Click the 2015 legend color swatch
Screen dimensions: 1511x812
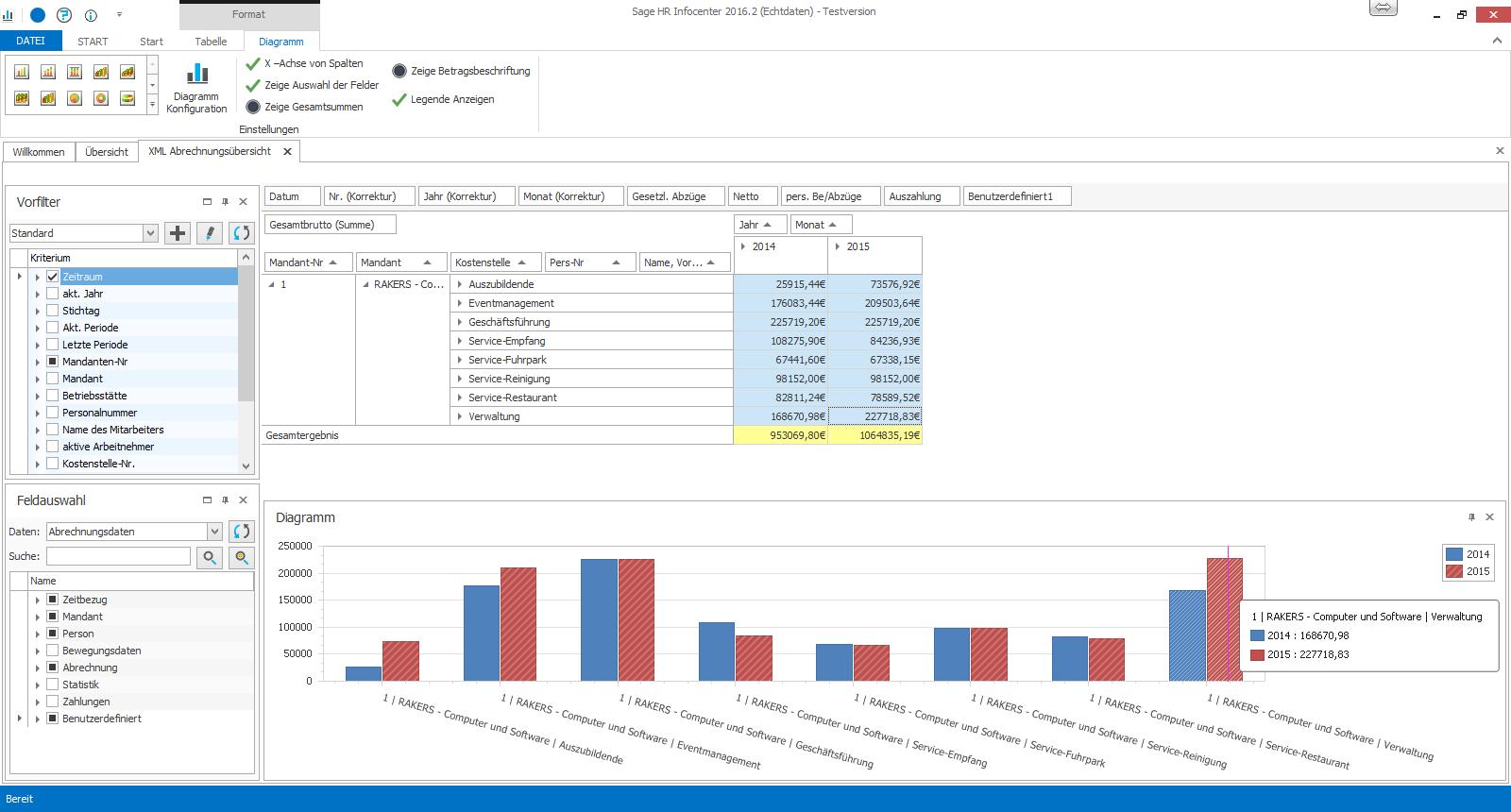[x=1454, y=571]
